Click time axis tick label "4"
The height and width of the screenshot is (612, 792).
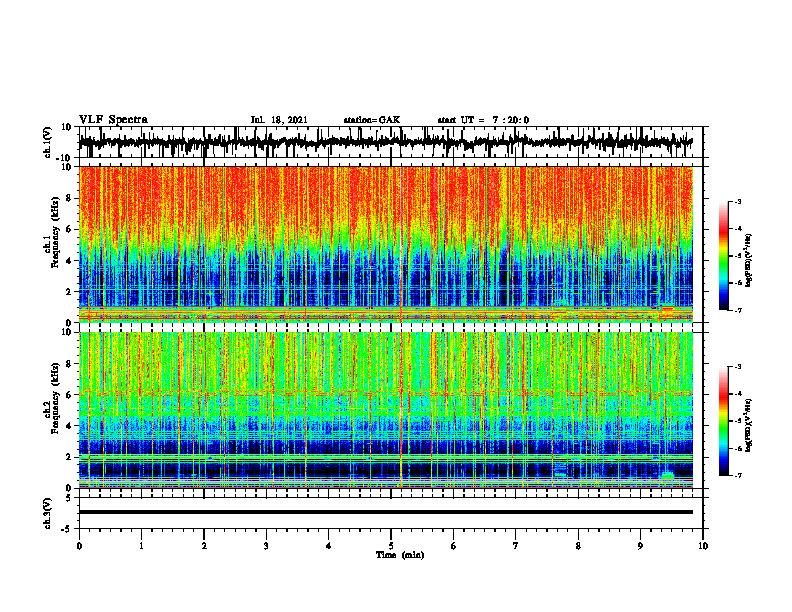[x=329, y=546]
